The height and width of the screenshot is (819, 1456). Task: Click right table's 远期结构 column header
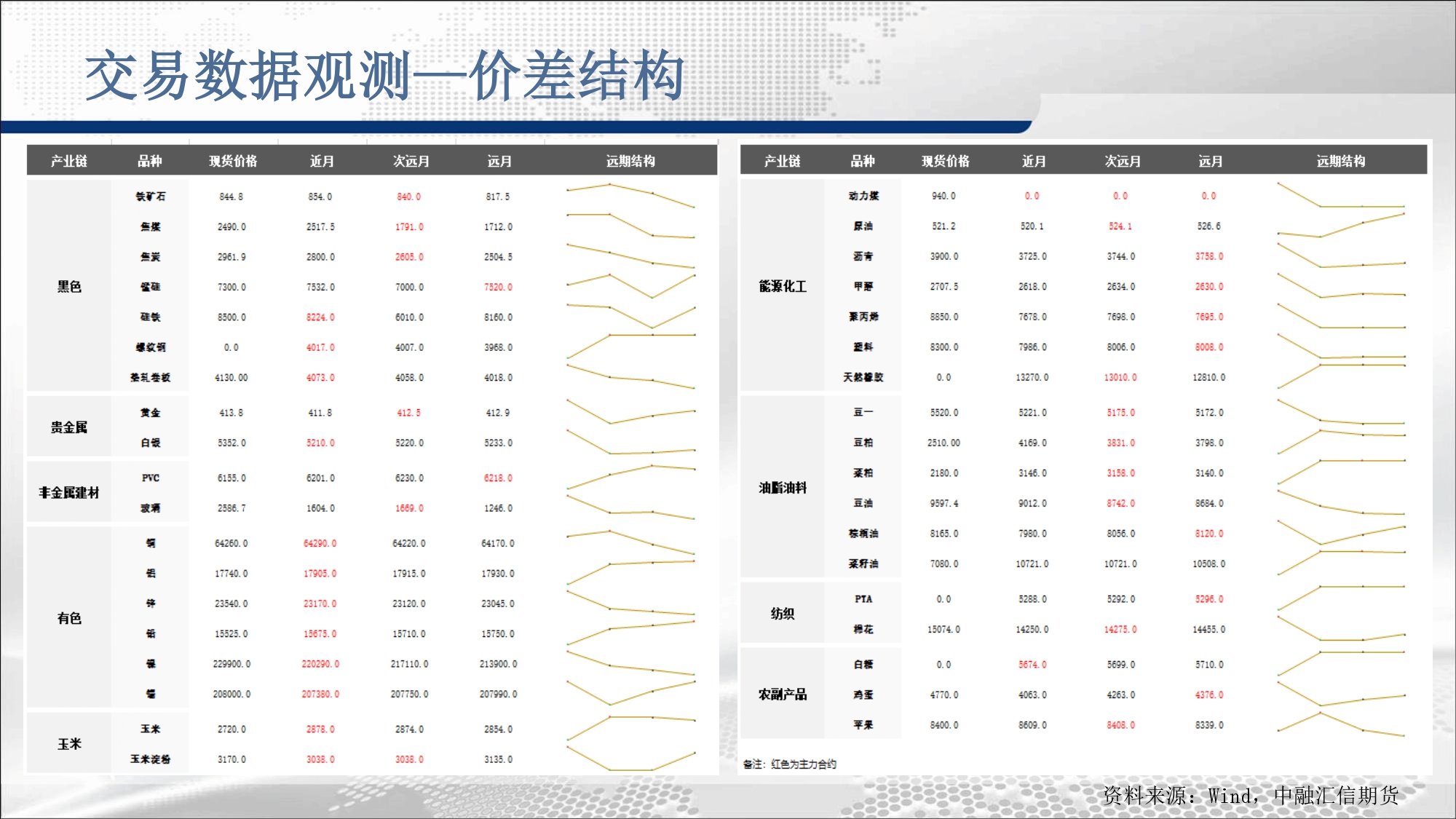(1340, 161)
